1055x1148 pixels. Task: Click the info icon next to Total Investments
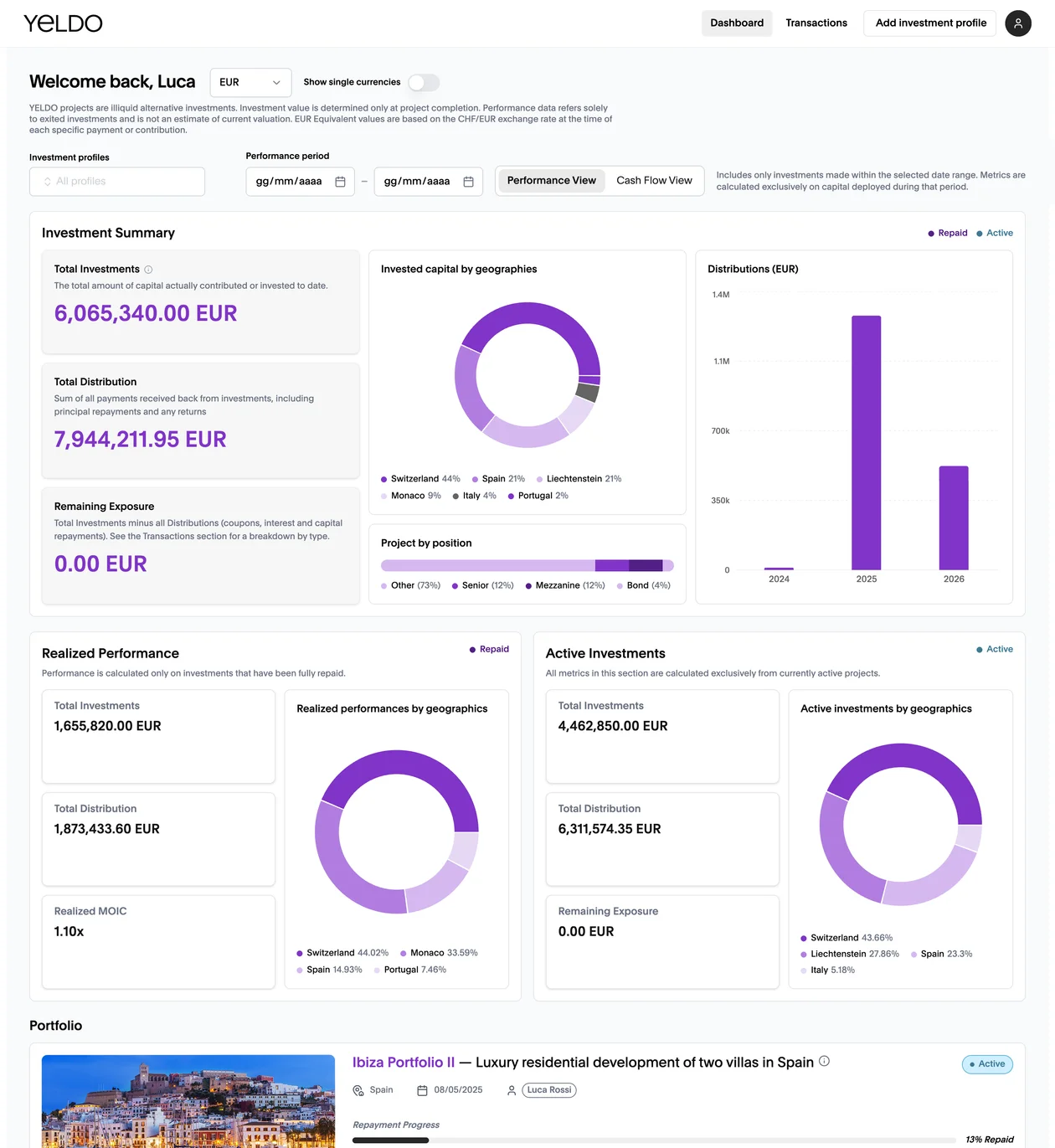tap(148, 270)
